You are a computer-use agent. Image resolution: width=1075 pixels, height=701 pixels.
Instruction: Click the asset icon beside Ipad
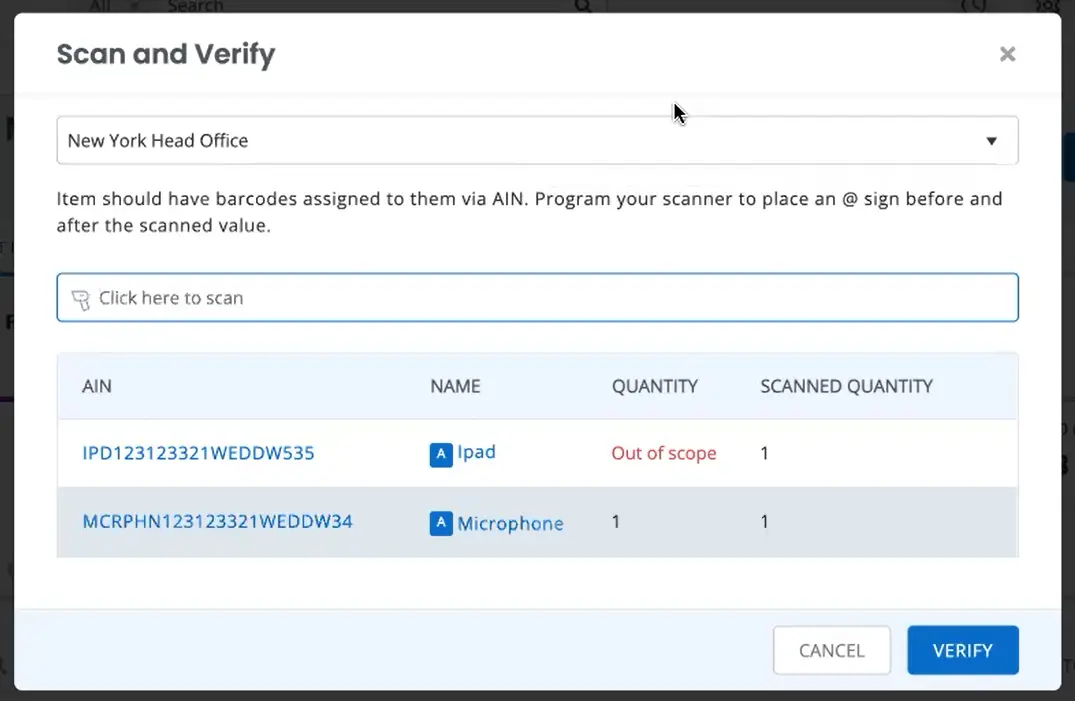pyautogui.click(x=440, y=454)
